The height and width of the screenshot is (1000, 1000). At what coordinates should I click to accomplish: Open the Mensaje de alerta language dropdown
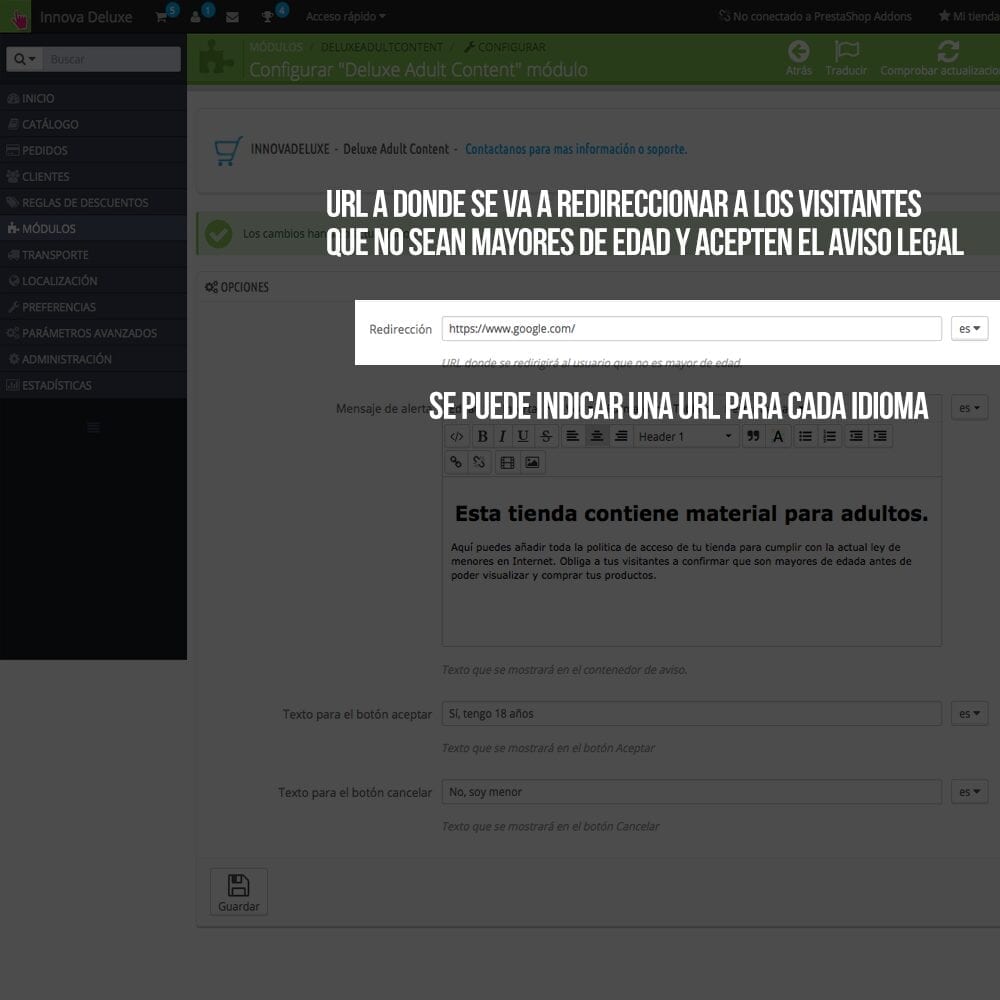coord(969,408)
